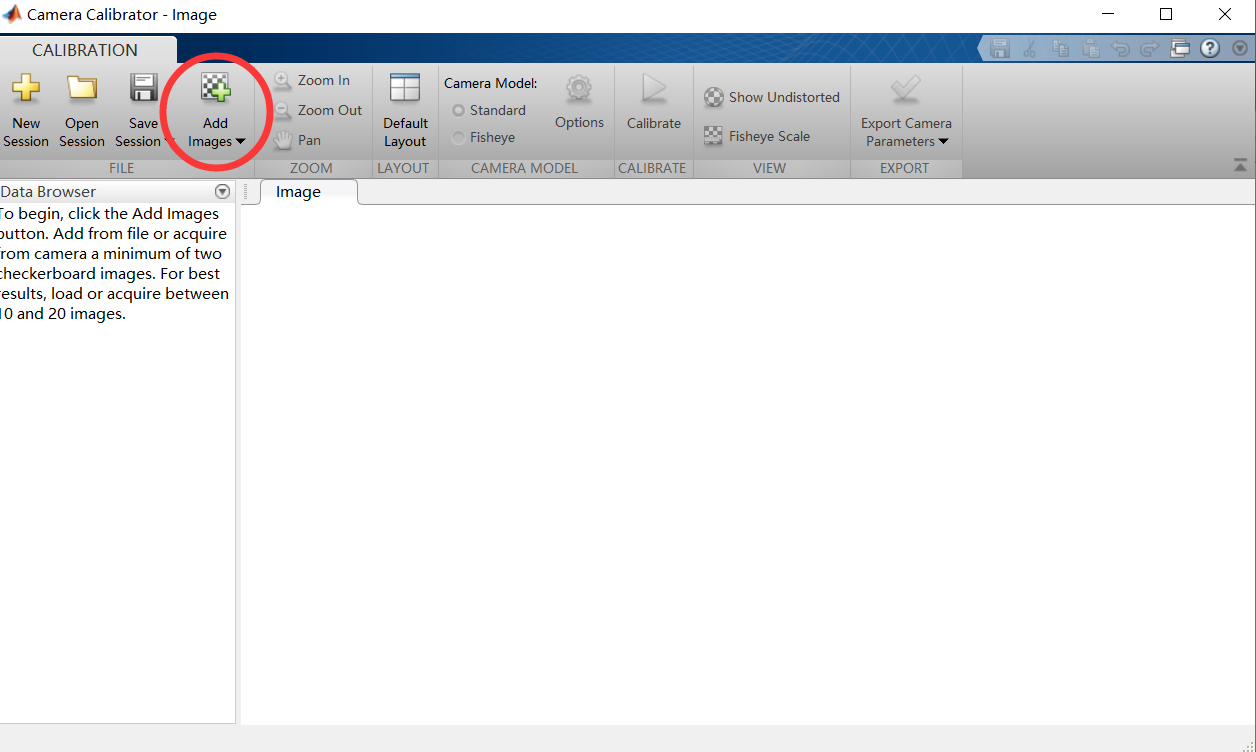This screenshot has height=752, width=1256.
Task: Click the Add Images checkerboard icon
Action: [x=215, y=88]
